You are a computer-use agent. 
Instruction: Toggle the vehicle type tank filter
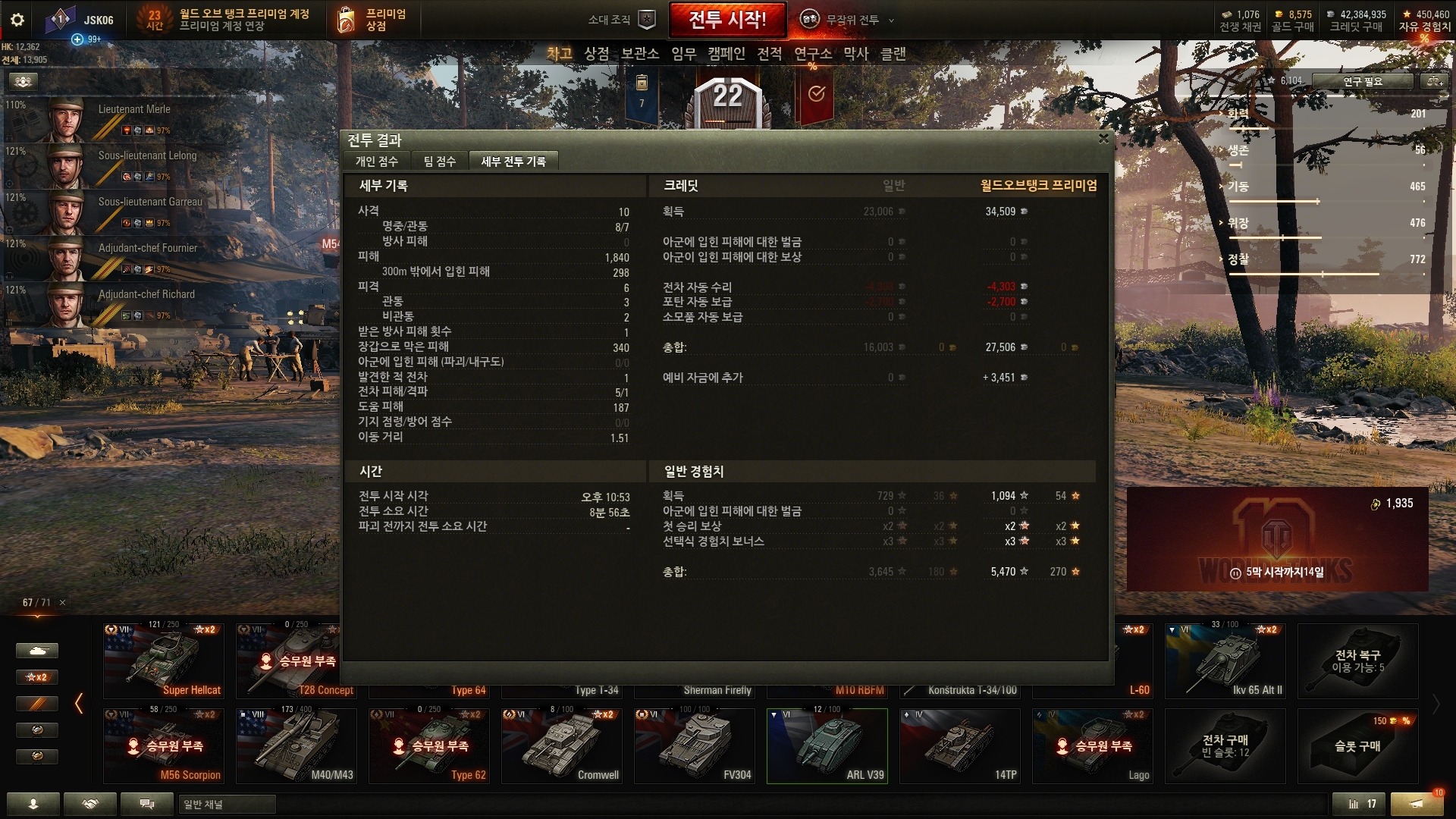click(x=37, y=651)
